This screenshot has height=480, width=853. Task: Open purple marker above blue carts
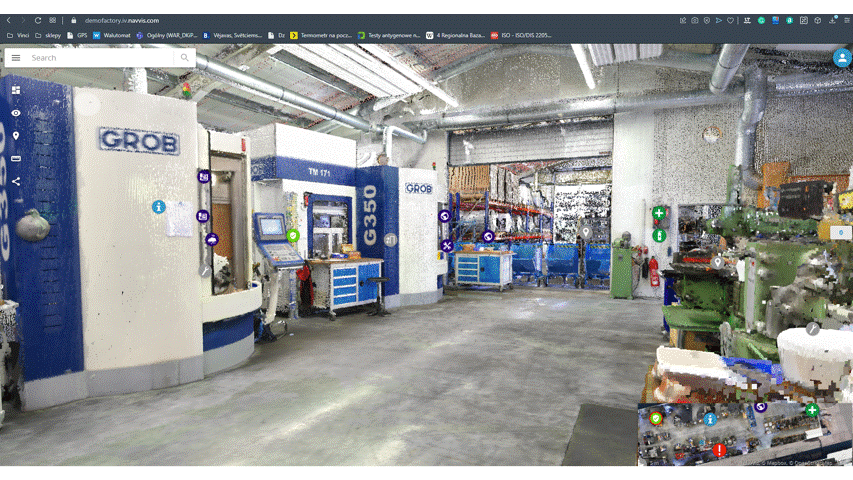488,236
